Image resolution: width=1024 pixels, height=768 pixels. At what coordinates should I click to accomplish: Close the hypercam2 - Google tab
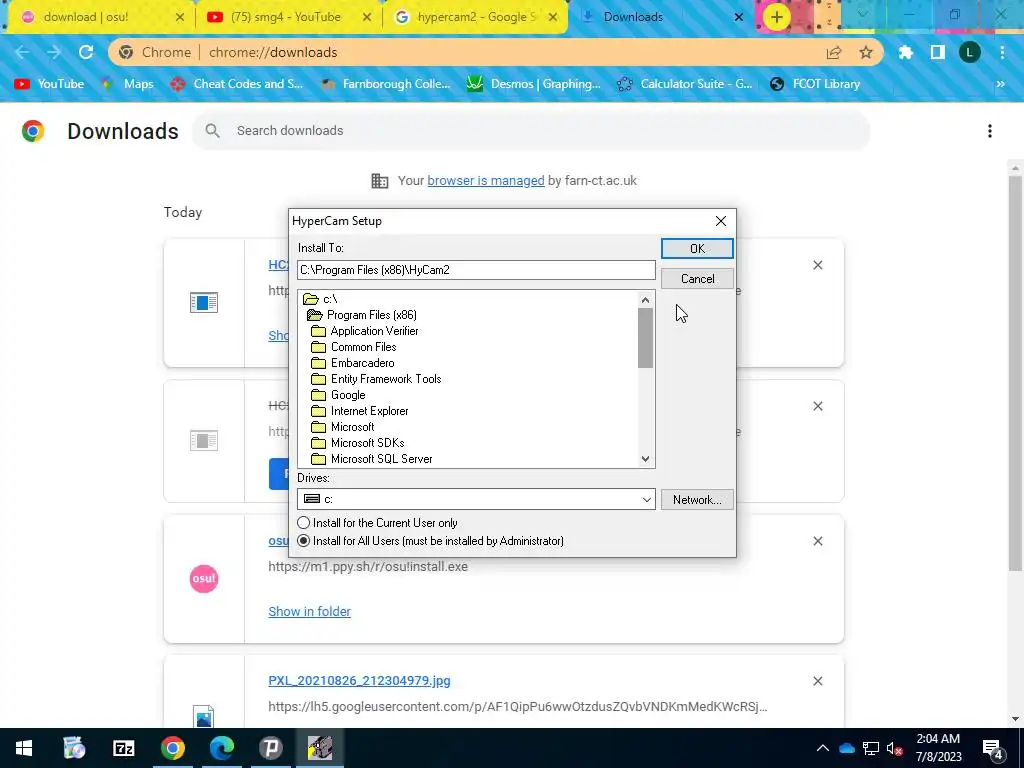pos(553,17)
